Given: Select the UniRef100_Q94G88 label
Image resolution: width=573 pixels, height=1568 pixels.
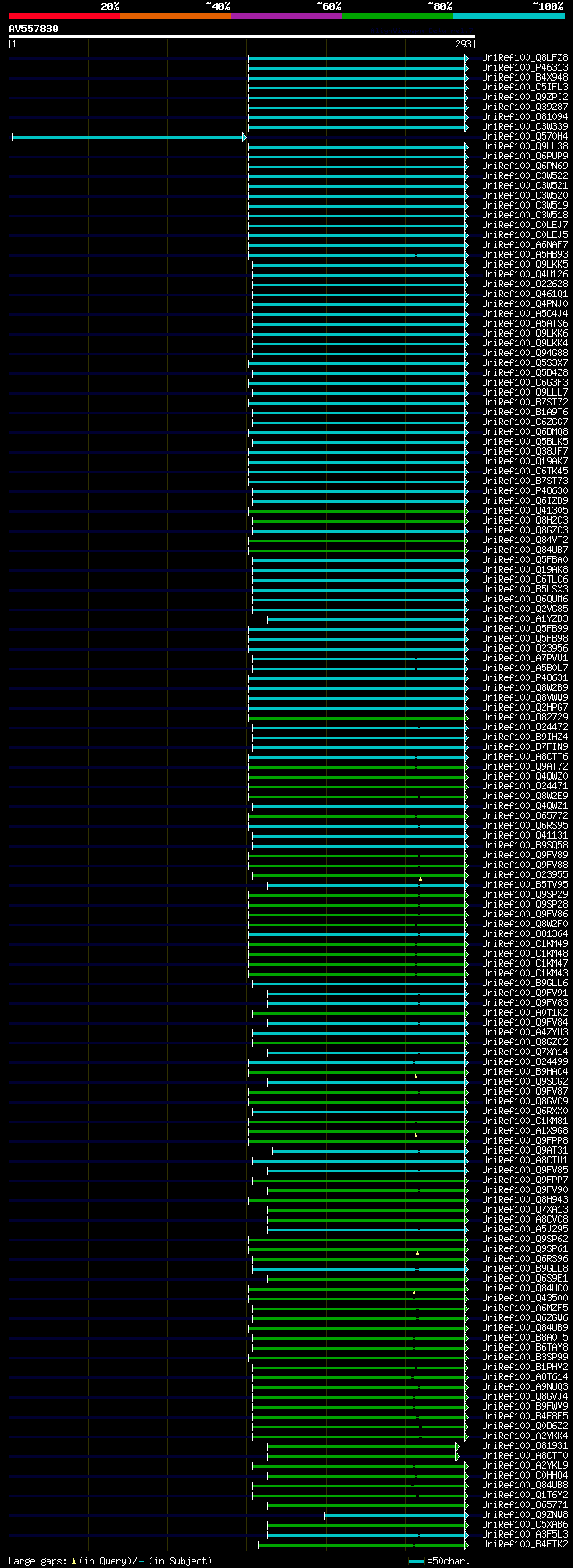Looking at the screenshot, I should tap(525, 354).
